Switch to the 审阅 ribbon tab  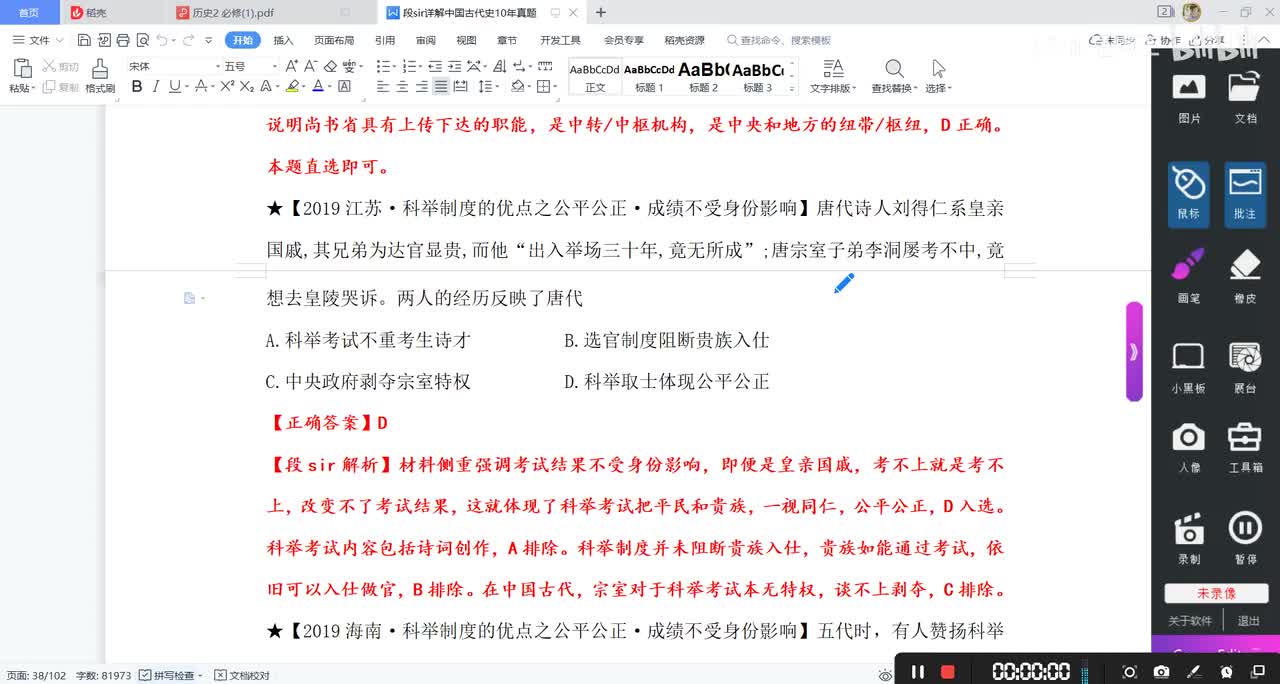click(425, 40)
